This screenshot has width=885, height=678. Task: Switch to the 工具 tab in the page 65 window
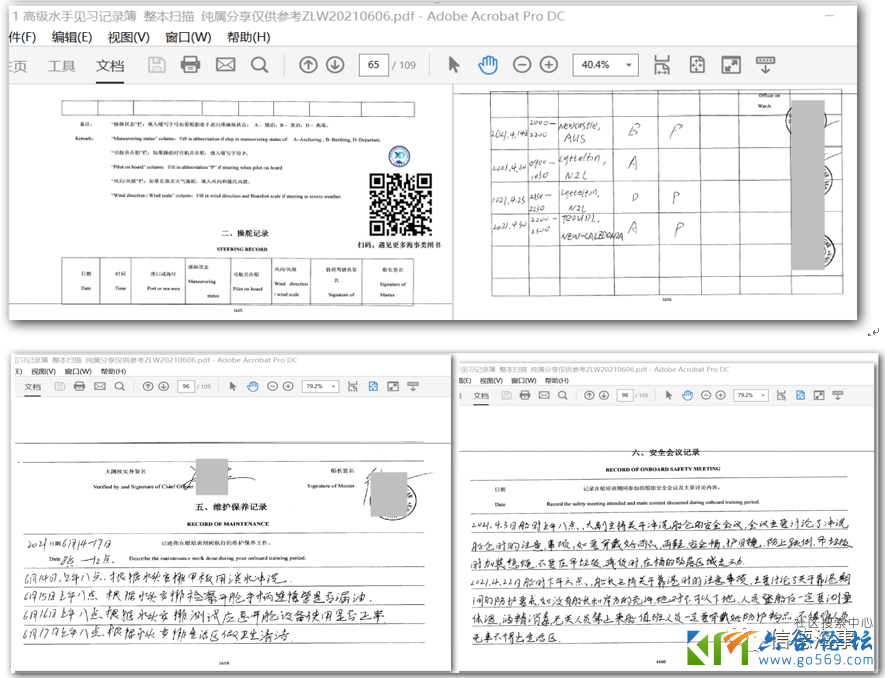(x=62, y=66)
